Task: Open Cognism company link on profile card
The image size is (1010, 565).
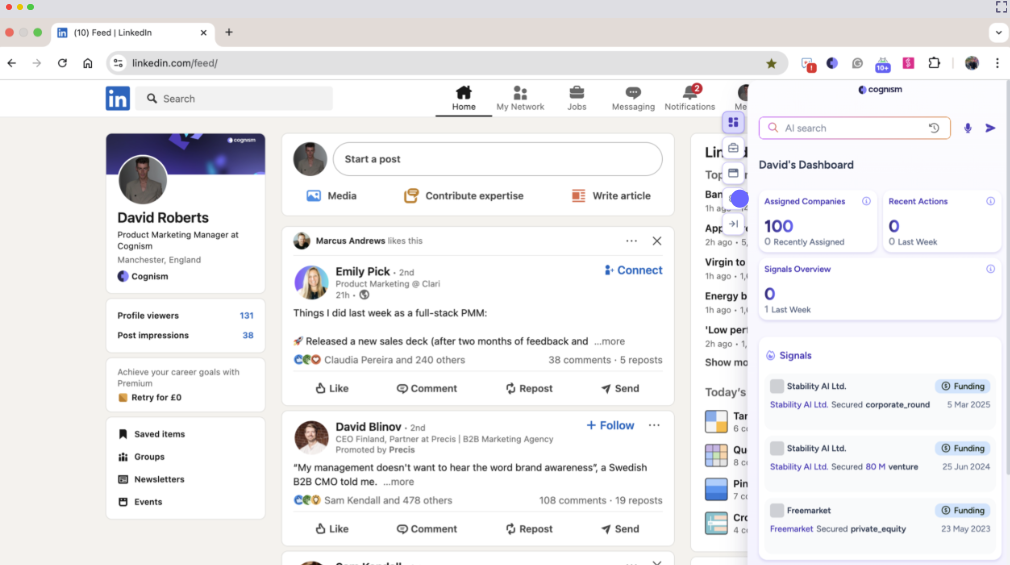Action: (143, 276)
